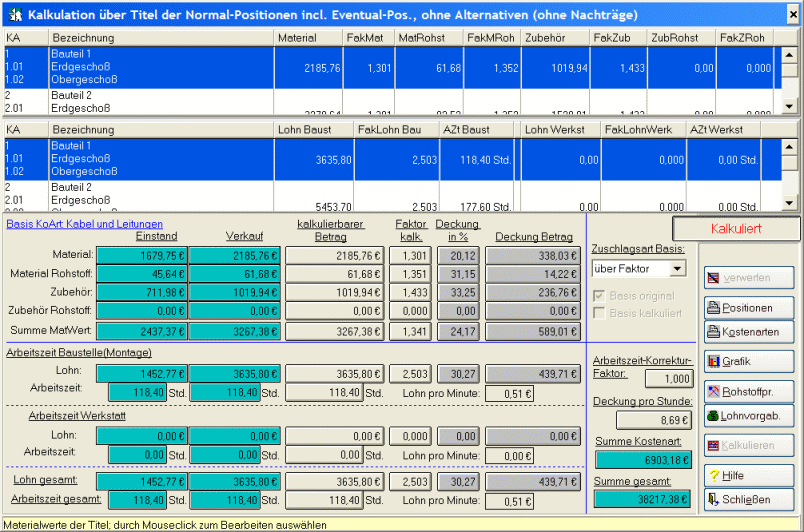Toggle the Basis kalkuliert checkbox
This screenshot has width=804, height=532.
(599, 313)
